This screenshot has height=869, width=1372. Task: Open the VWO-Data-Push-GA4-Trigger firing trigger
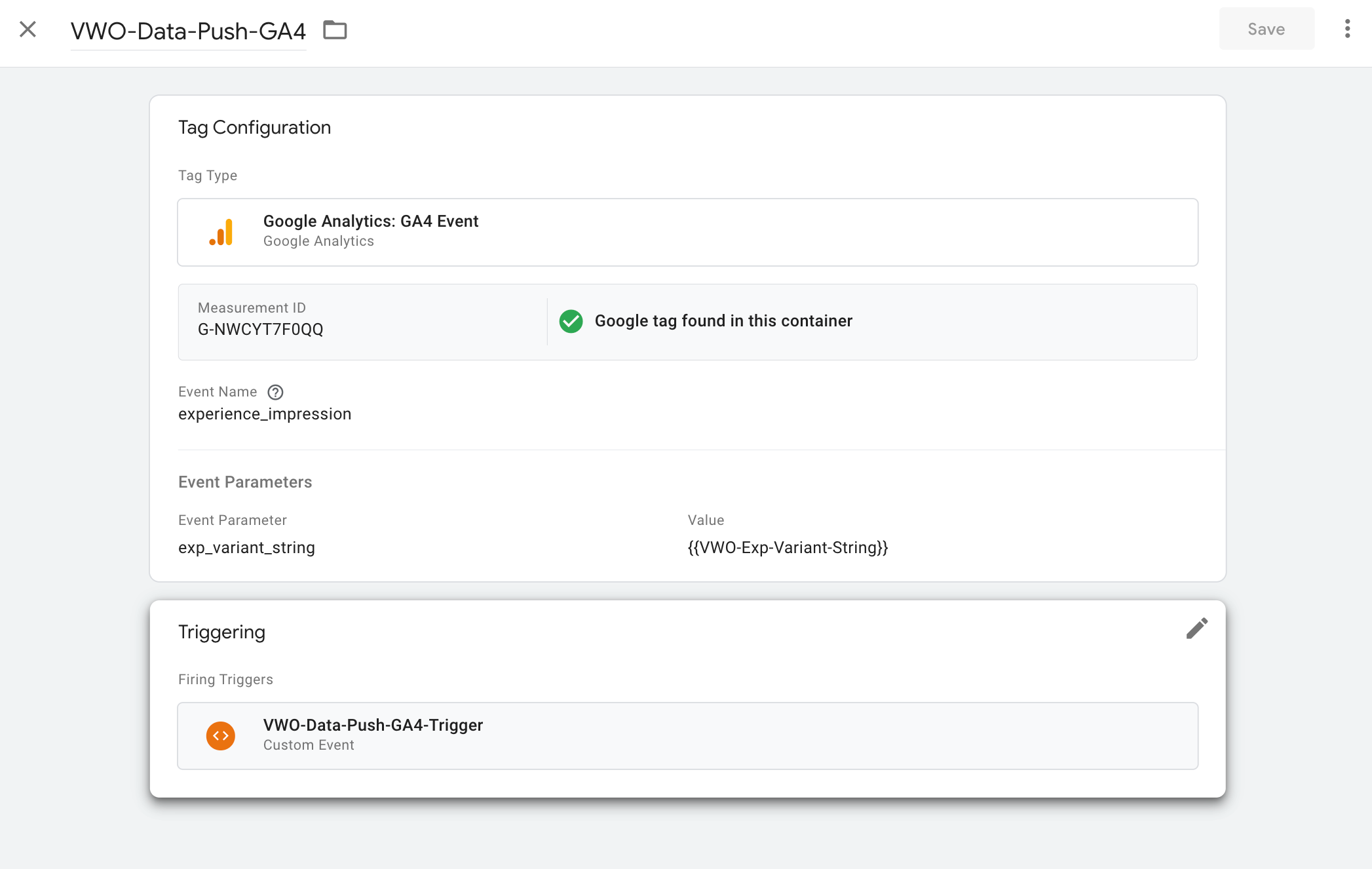(x=687, y=736)
